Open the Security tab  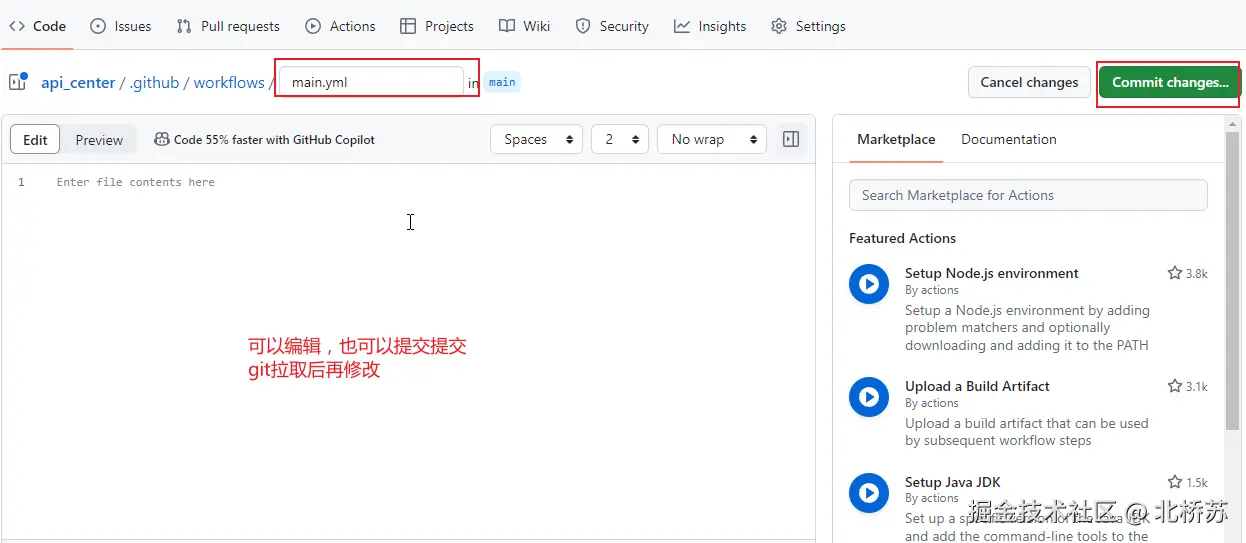pyautogui.click(x=612, y=26)
